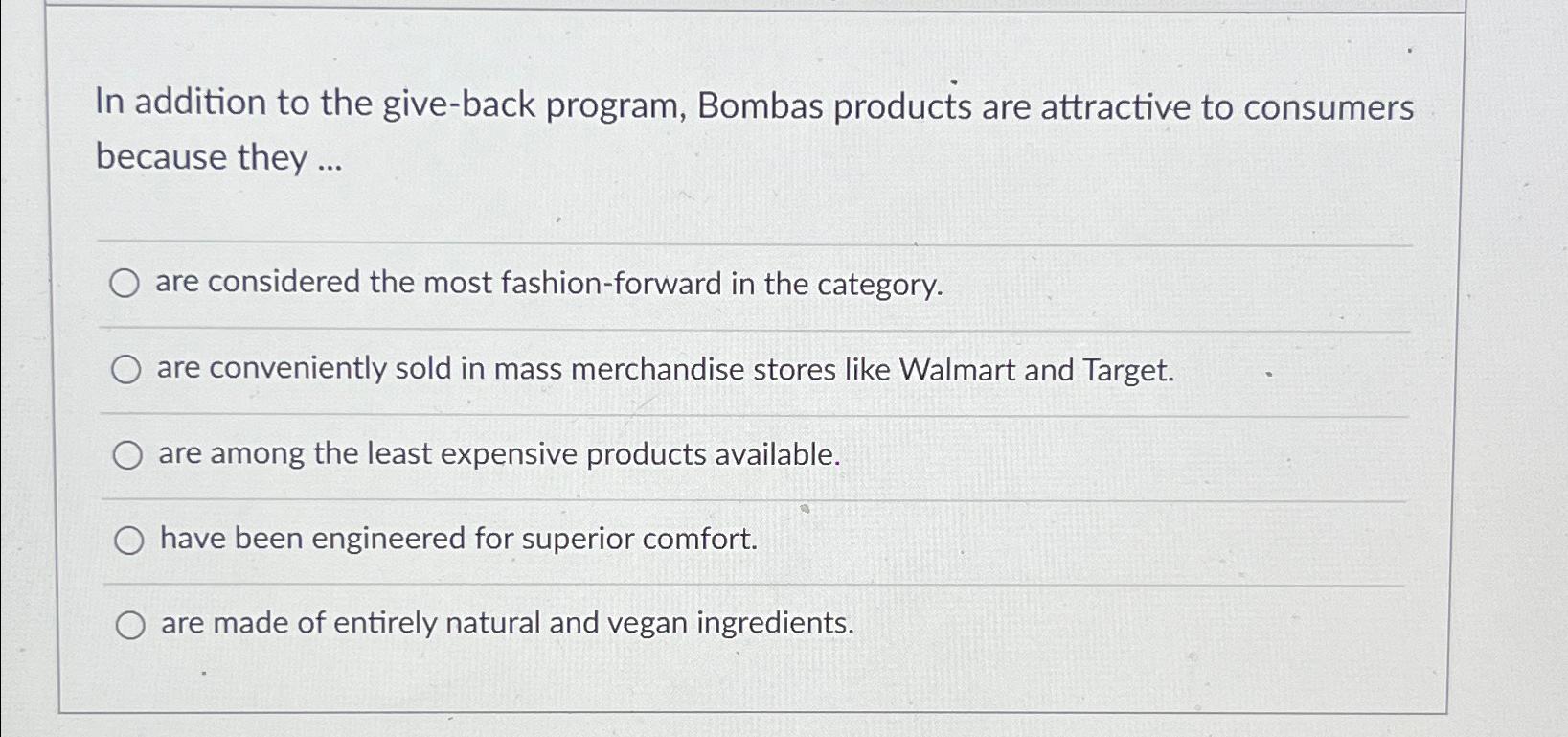This screenshot has width=1568, height=737.
Task: Mark the third answer choice as selected
Action: coord(127,453)
